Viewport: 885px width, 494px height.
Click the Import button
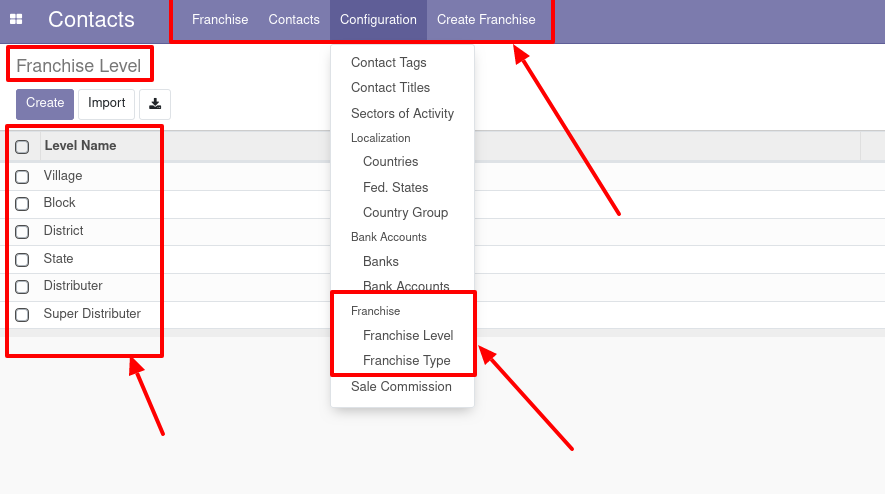tap(107, 103)
